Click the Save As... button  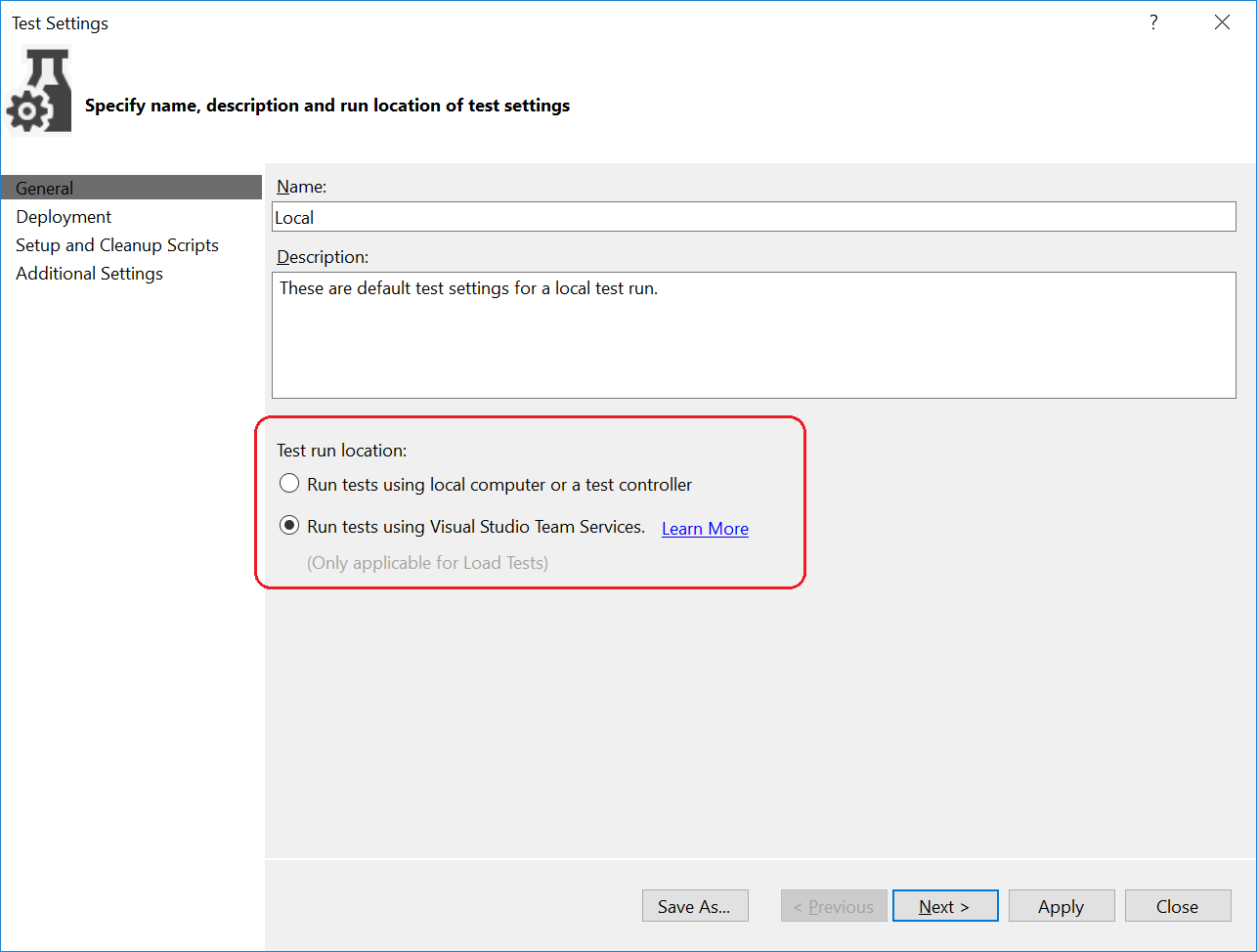point(694,906)
